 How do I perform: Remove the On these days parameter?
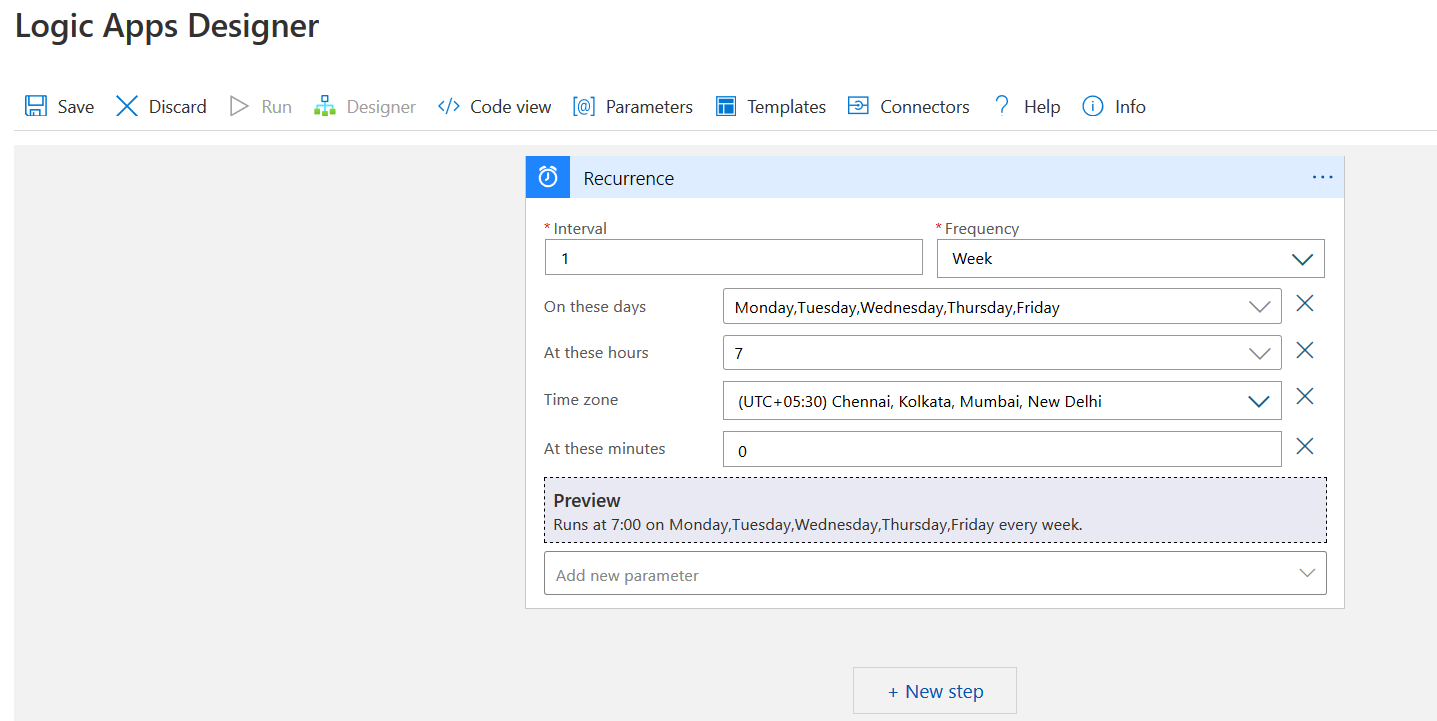coord(1304,304)
